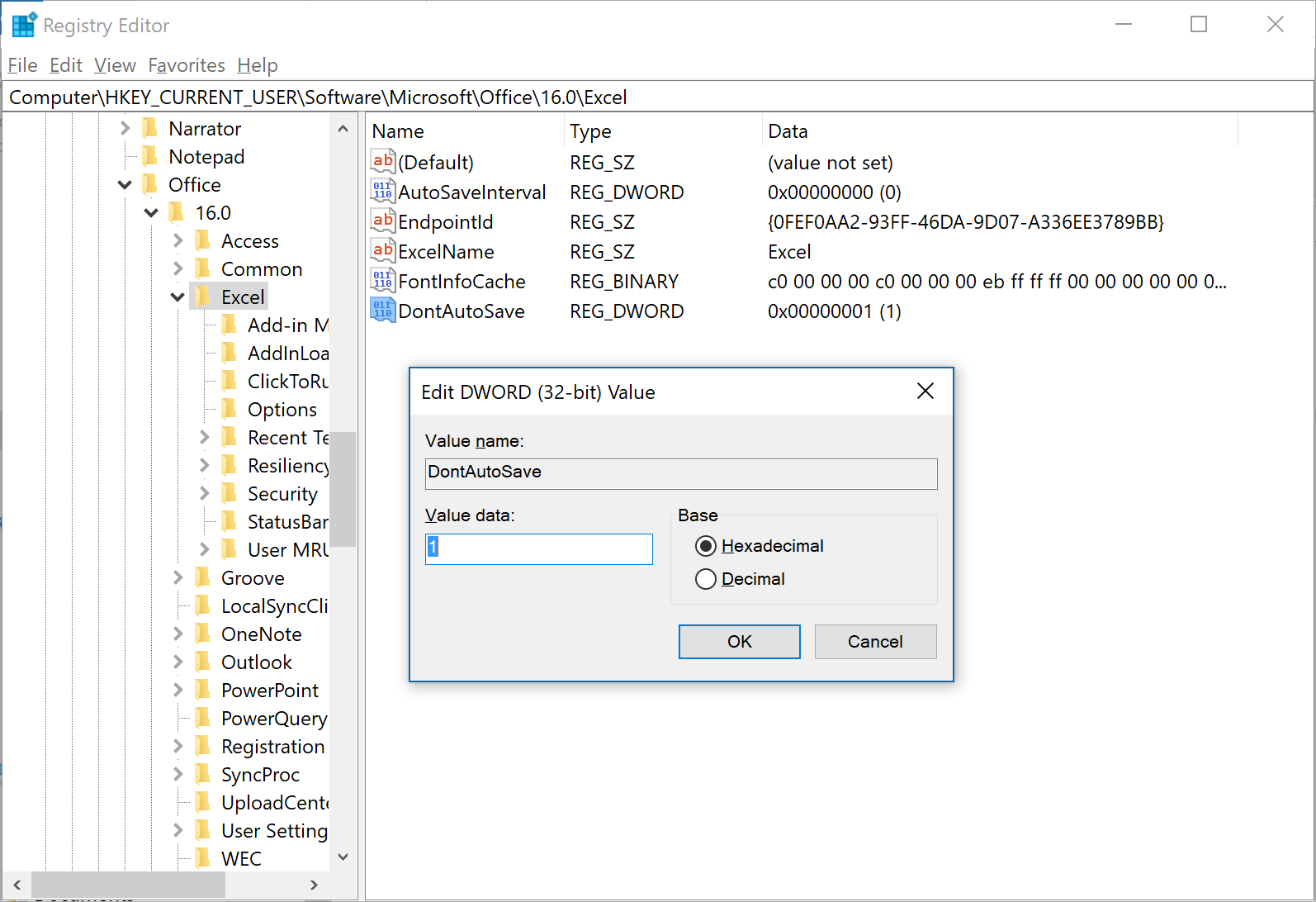The width and height of the screenshot is (1316, 902).
Task: Click the Narrator folder icon
Action: pyautogui.click(x=150, y=128)
